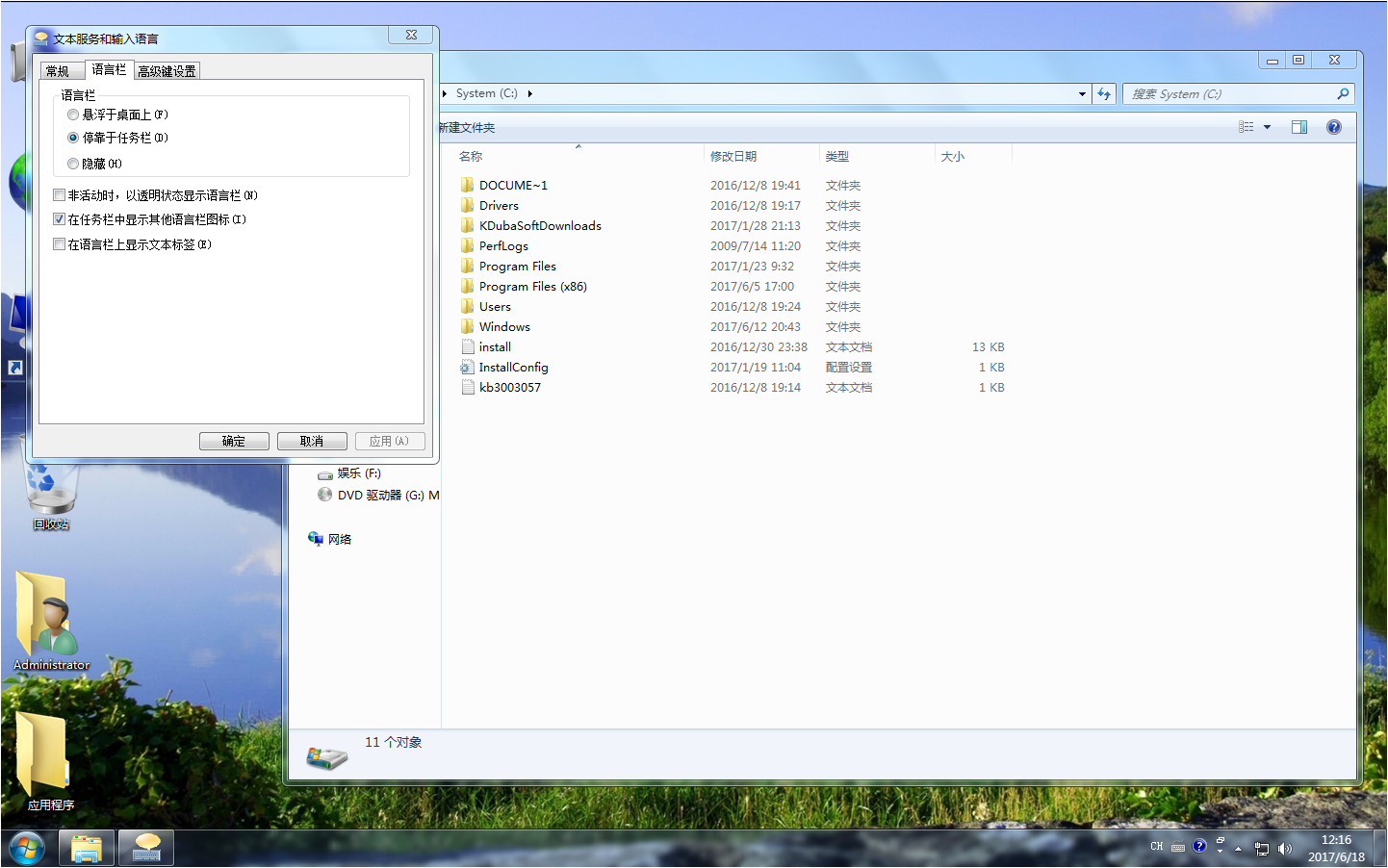The height and width of the screenshot is (868, 1388).
Task: Select the 悬浮于桌面上 radio button
Action: (x=73, y=115)
